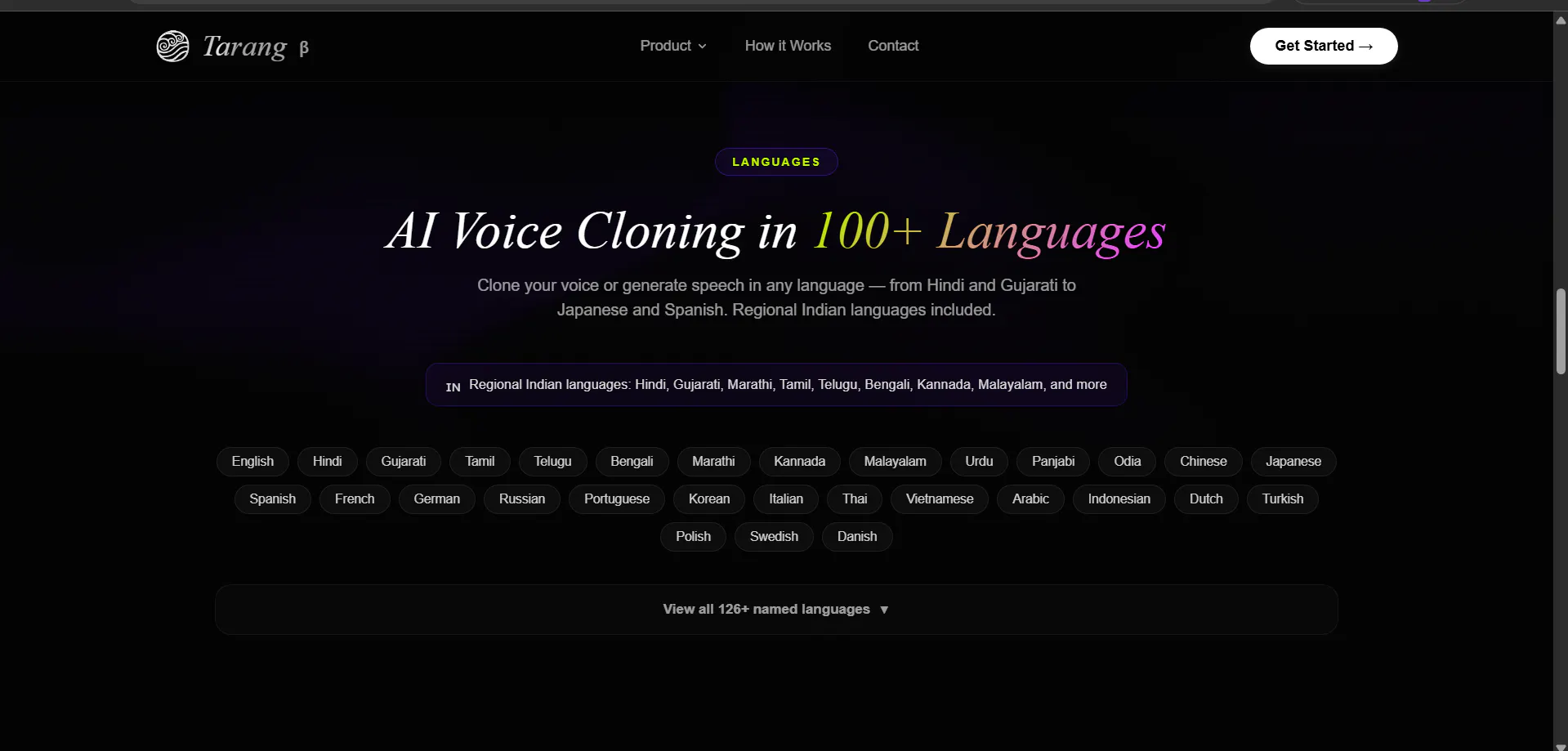Click the AI Voice Cloning heading
The width and height of the screenshot is (1568, 751).
tap(776, 231)
